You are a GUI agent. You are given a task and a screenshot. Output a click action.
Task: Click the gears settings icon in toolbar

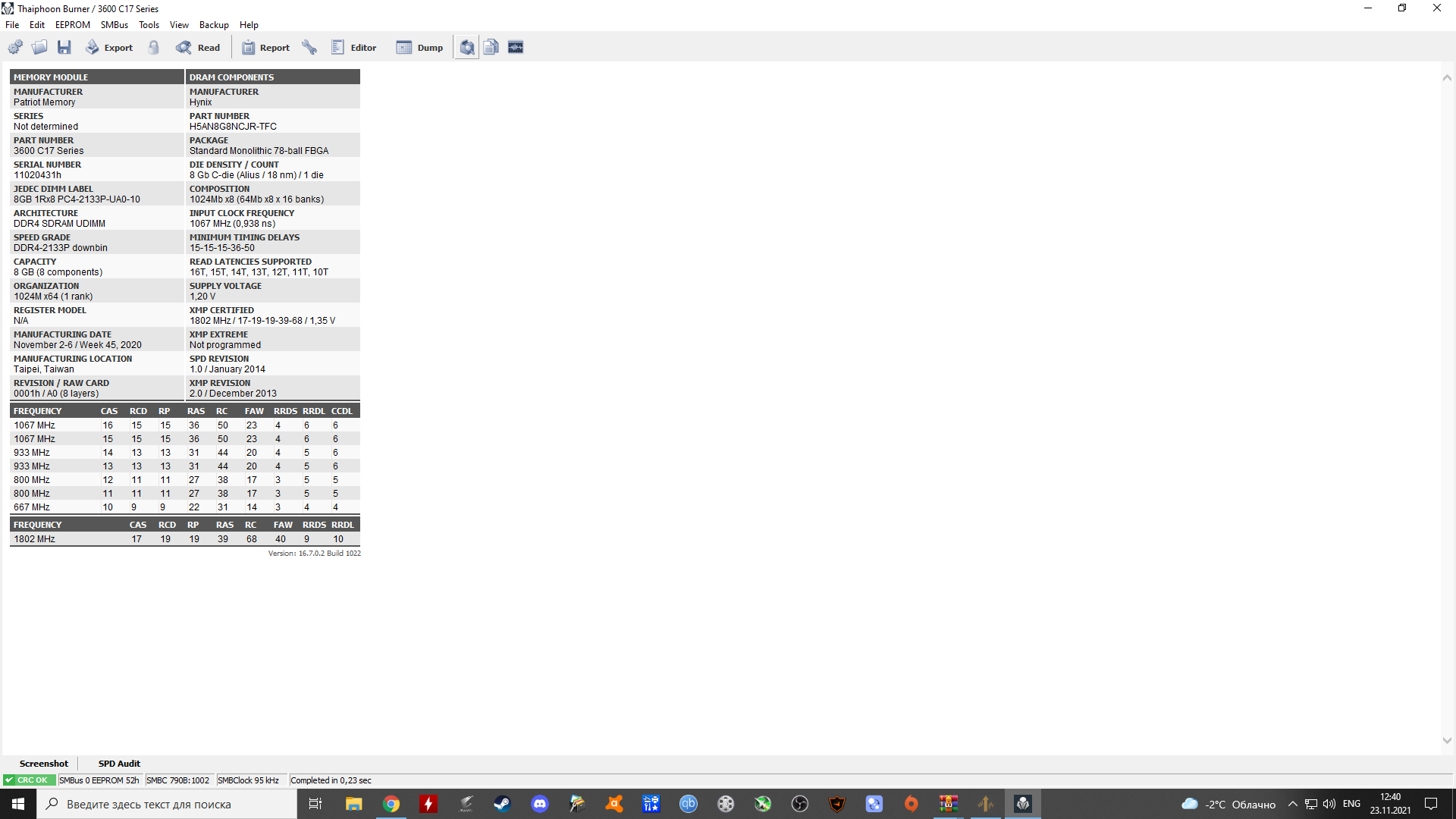click(x=15, y=48)
